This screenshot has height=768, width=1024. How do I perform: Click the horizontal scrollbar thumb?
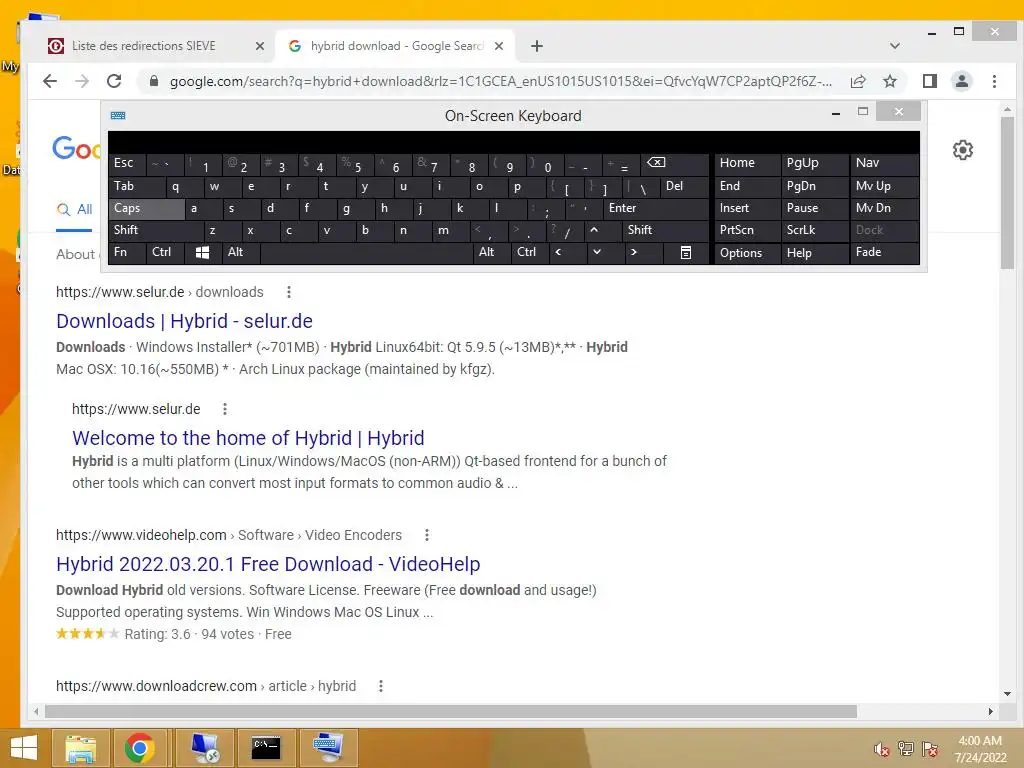click(451, 711)
